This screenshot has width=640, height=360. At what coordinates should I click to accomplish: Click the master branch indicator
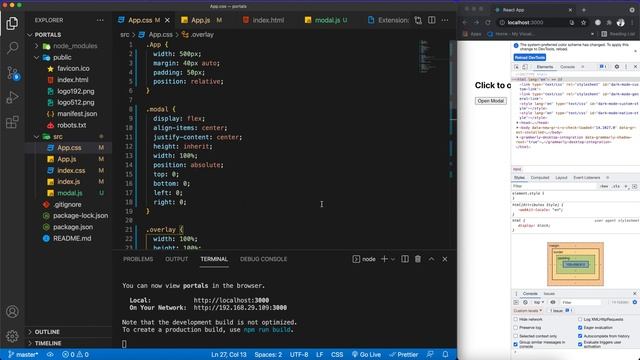23,354
